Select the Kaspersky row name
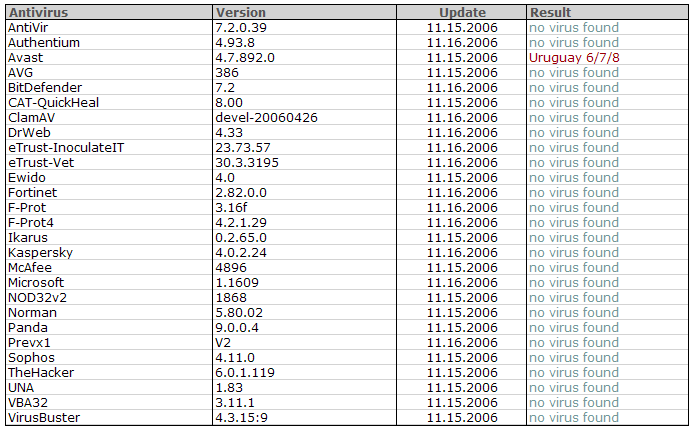 [40, 253]
